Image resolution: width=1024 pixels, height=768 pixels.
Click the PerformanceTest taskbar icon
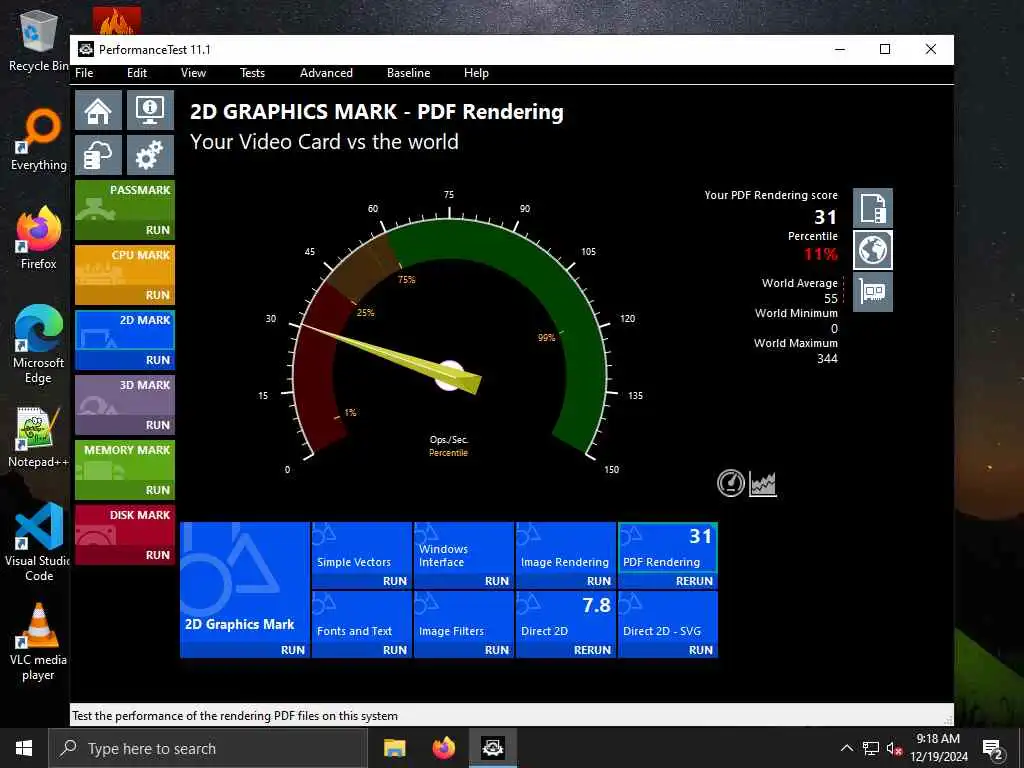(492, 748)
